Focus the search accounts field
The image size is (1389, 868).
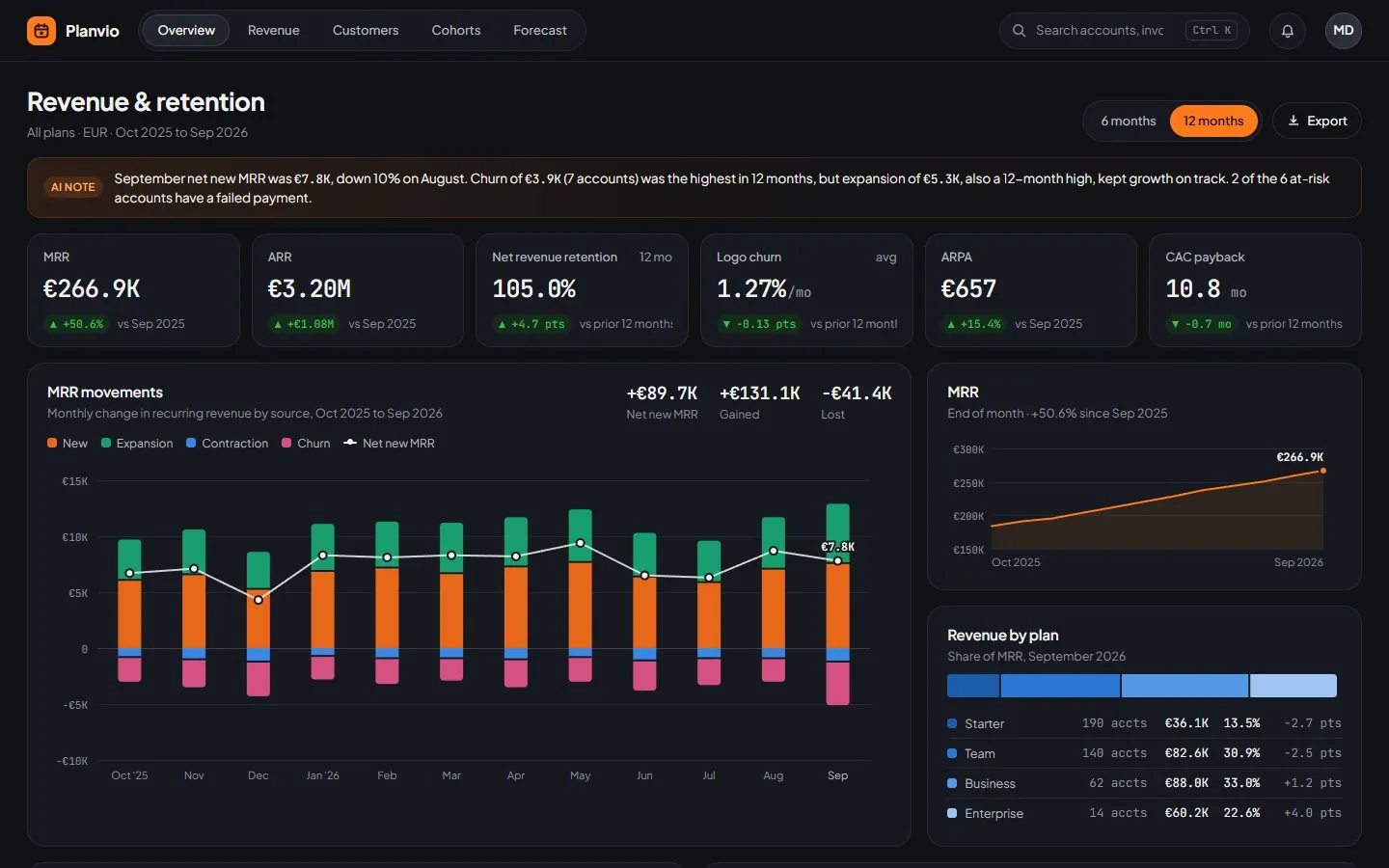click(x=1125, y=31)
